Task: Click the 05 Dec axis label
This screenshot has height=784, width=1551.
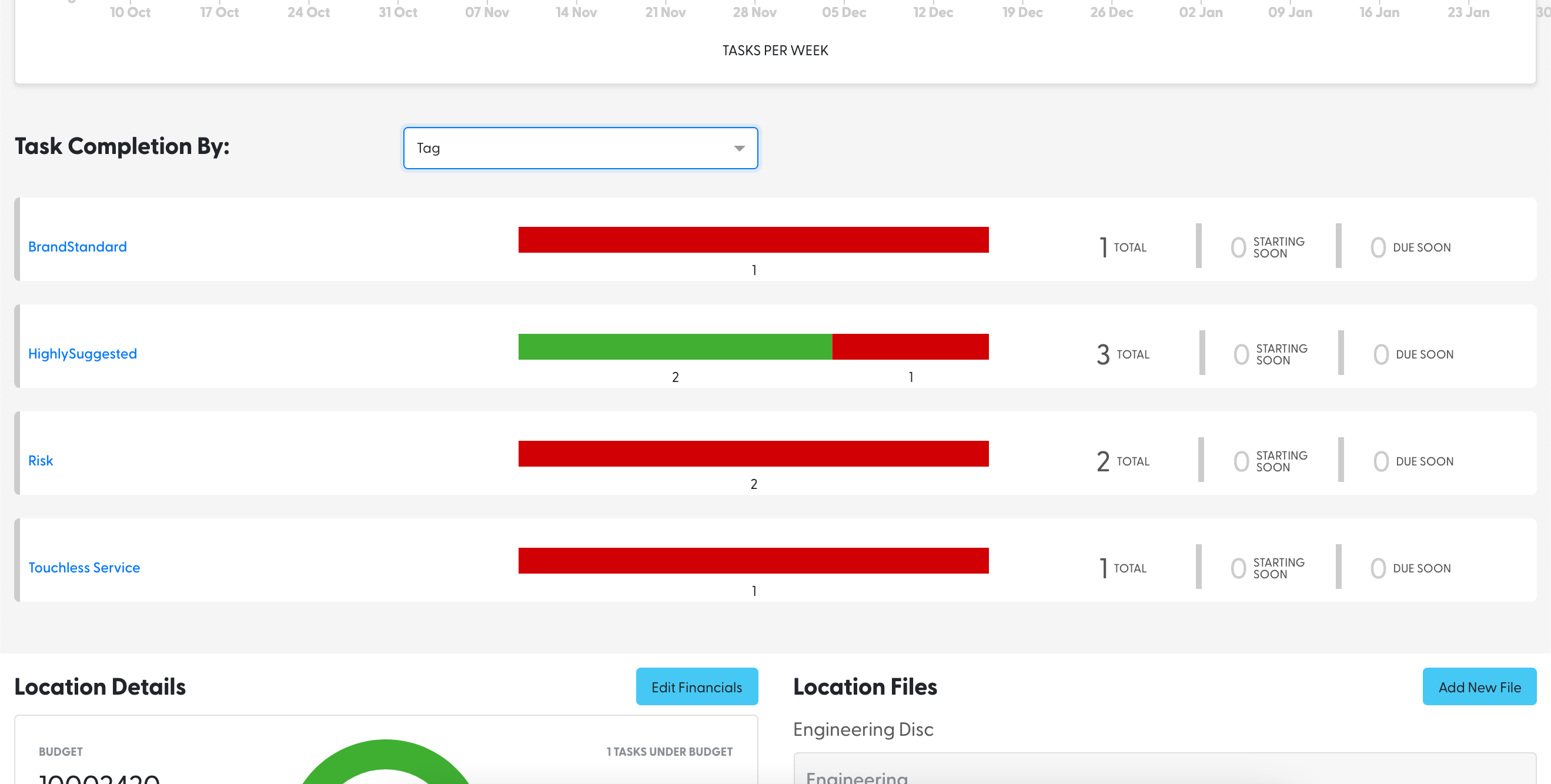Action: (844, 12)
